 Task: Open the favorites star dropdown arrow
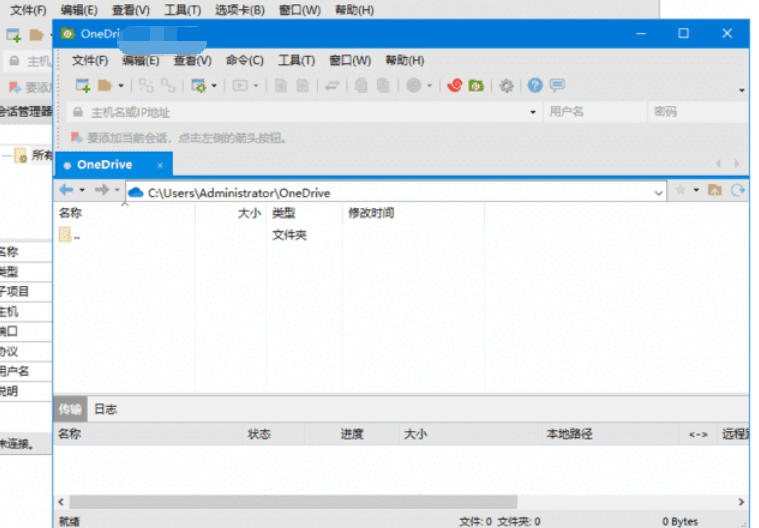pyautogui.click(x=696, y=190)
